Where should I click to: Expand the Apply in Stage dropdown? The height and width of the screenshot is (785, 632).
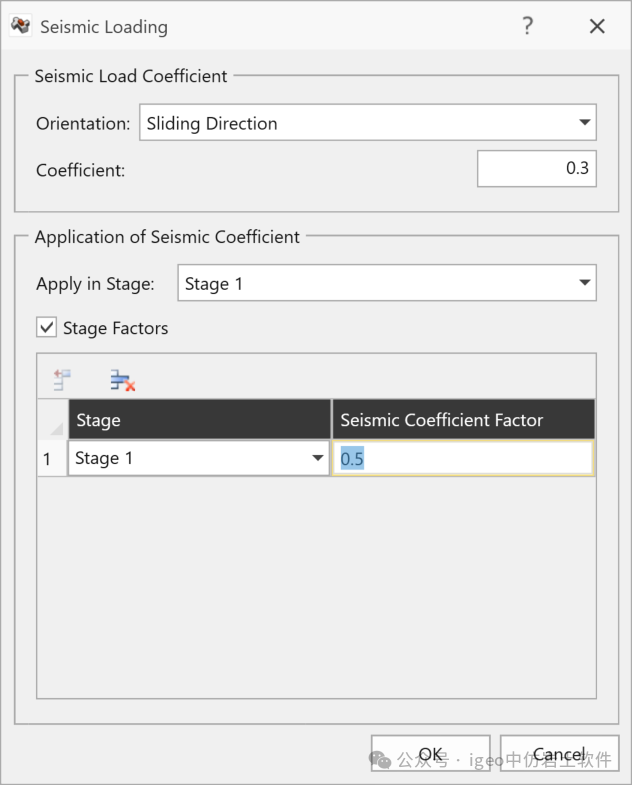click(584, 284)
